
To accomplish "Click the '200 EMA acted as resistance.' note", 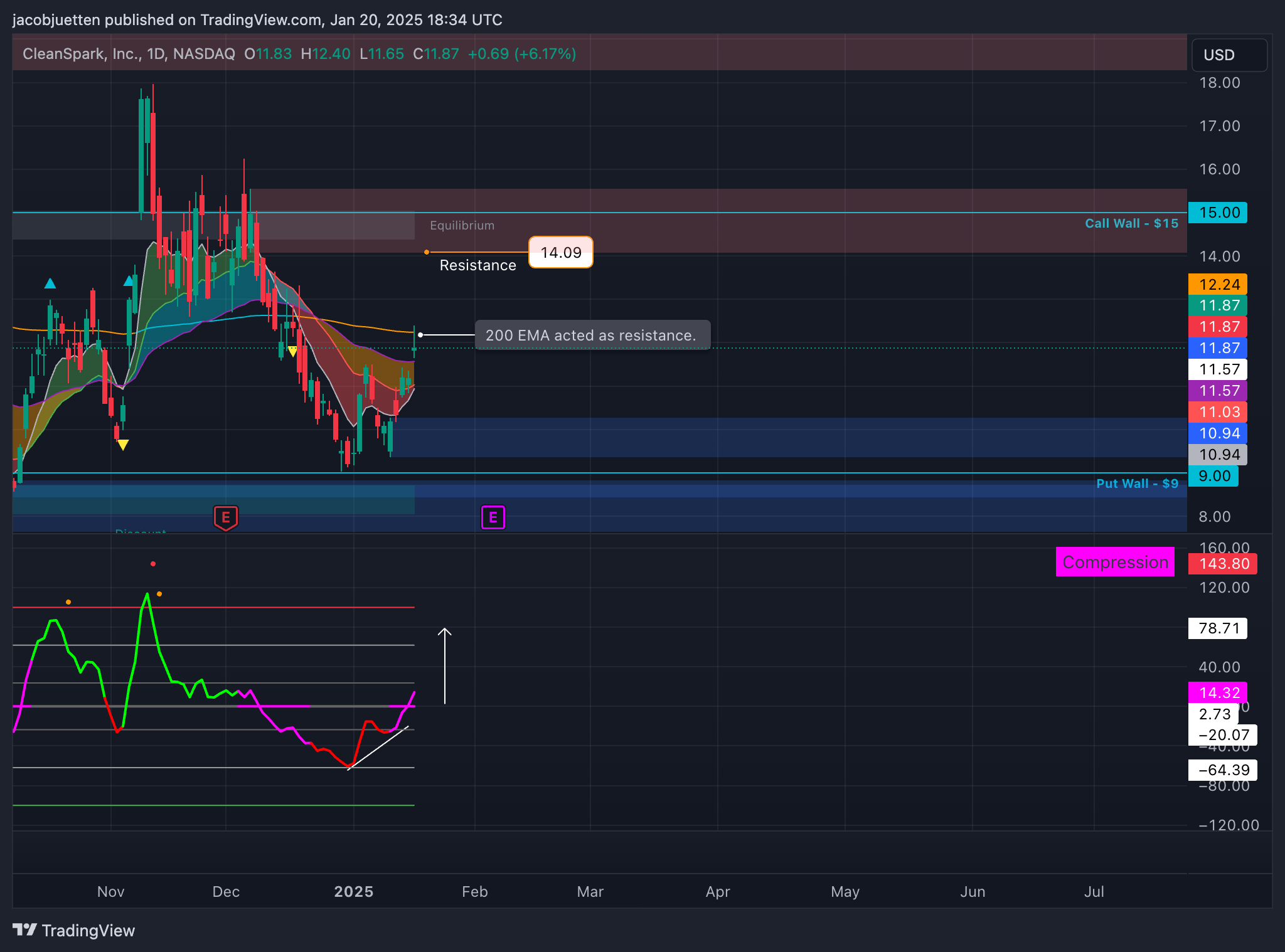I will click(x=592, y=335).
